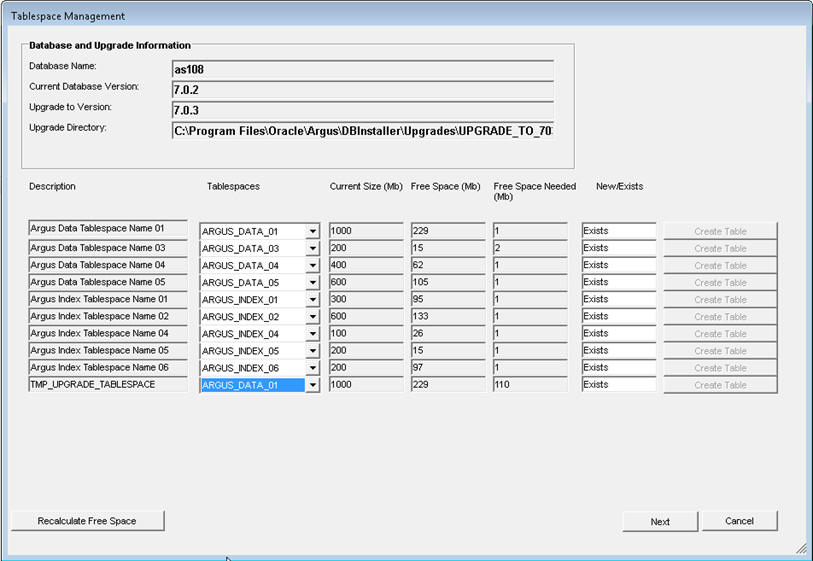The width and height of the screenshot is (813, 561).
Task: Click description Argus Data Tablespace Name 04
Action: point(108,265)
